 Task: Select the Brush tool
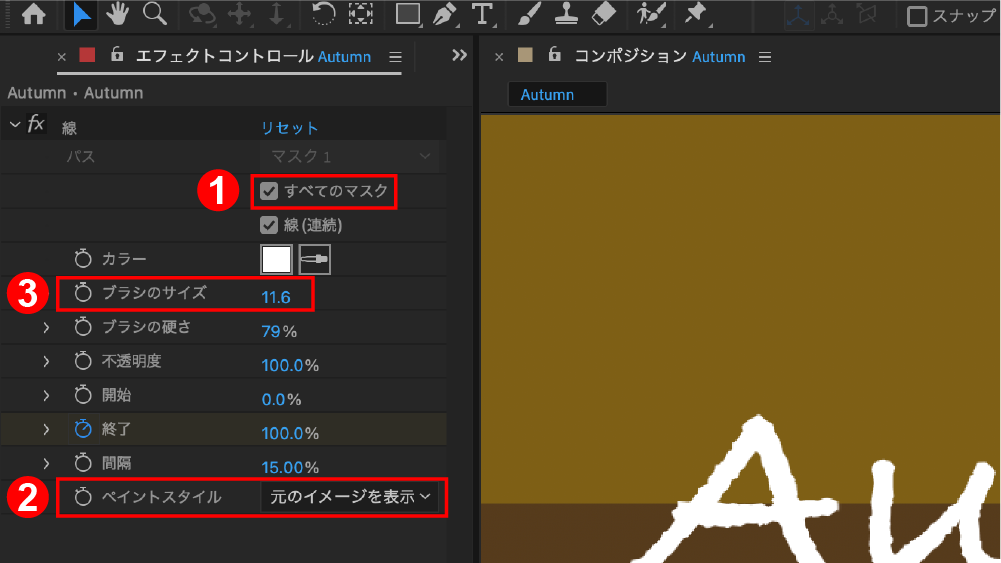(529, 15)
